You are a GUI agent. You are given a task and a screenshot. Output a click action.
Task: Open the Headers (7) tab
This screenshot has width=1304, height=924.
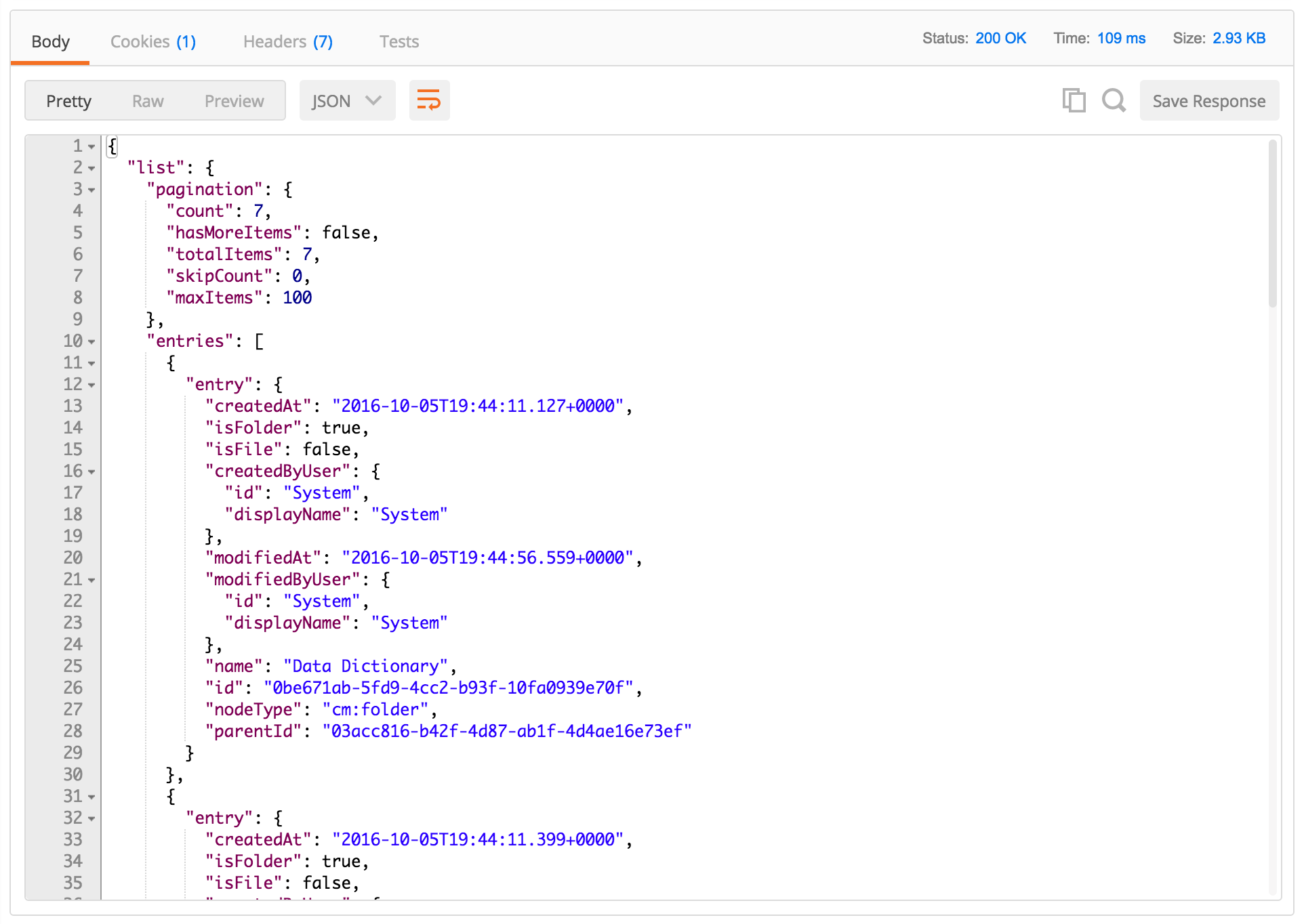[288, 41]
